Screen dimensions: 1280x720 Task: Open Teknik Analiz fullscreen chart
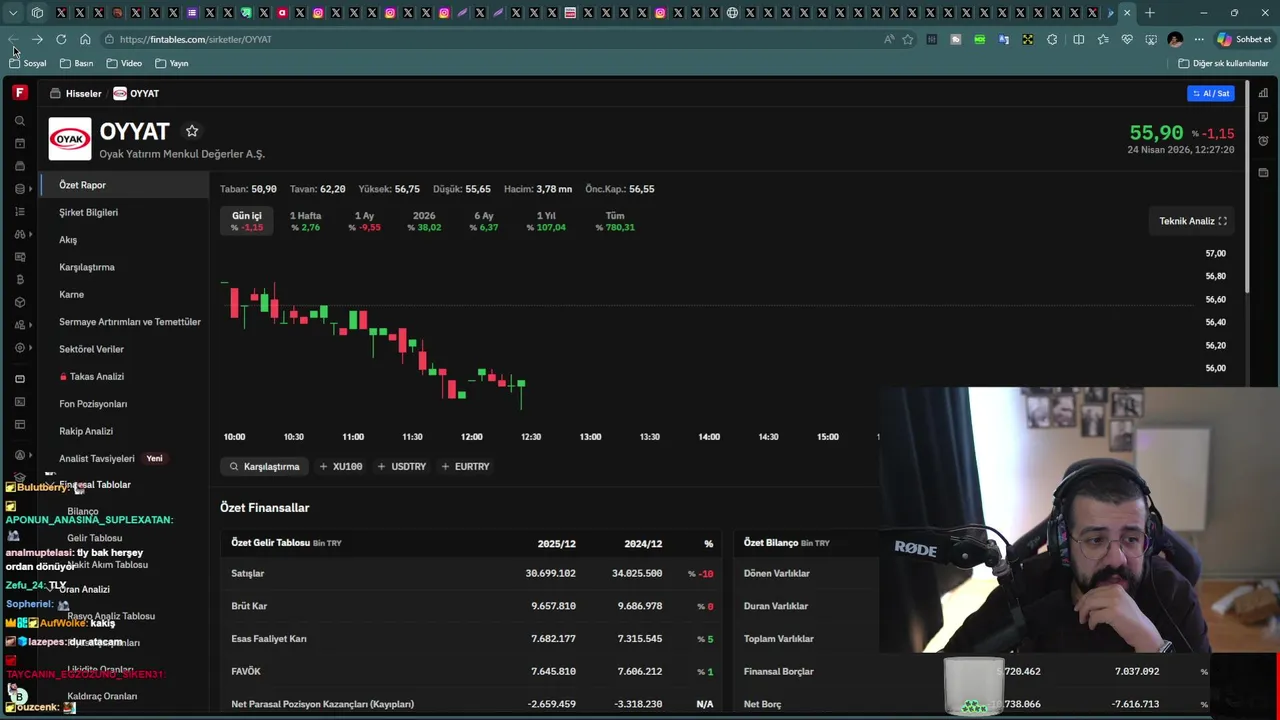tap(1193, 221)
